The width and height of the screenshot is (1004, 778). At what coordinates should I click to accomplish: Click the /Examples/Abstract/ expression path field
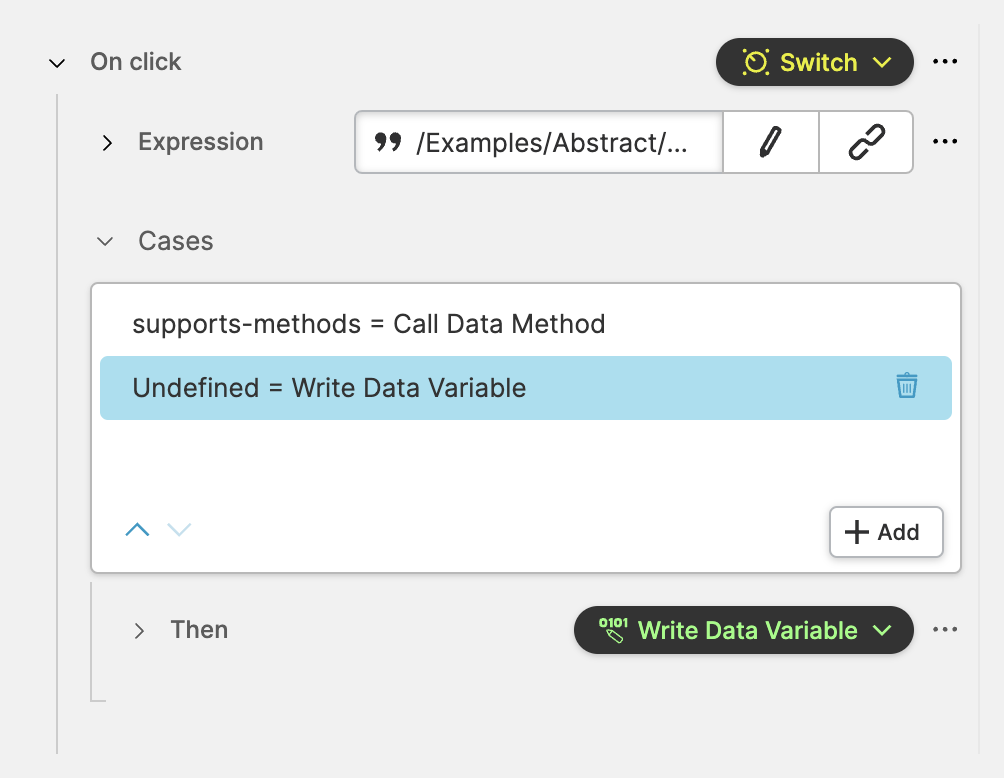[551, 142]
